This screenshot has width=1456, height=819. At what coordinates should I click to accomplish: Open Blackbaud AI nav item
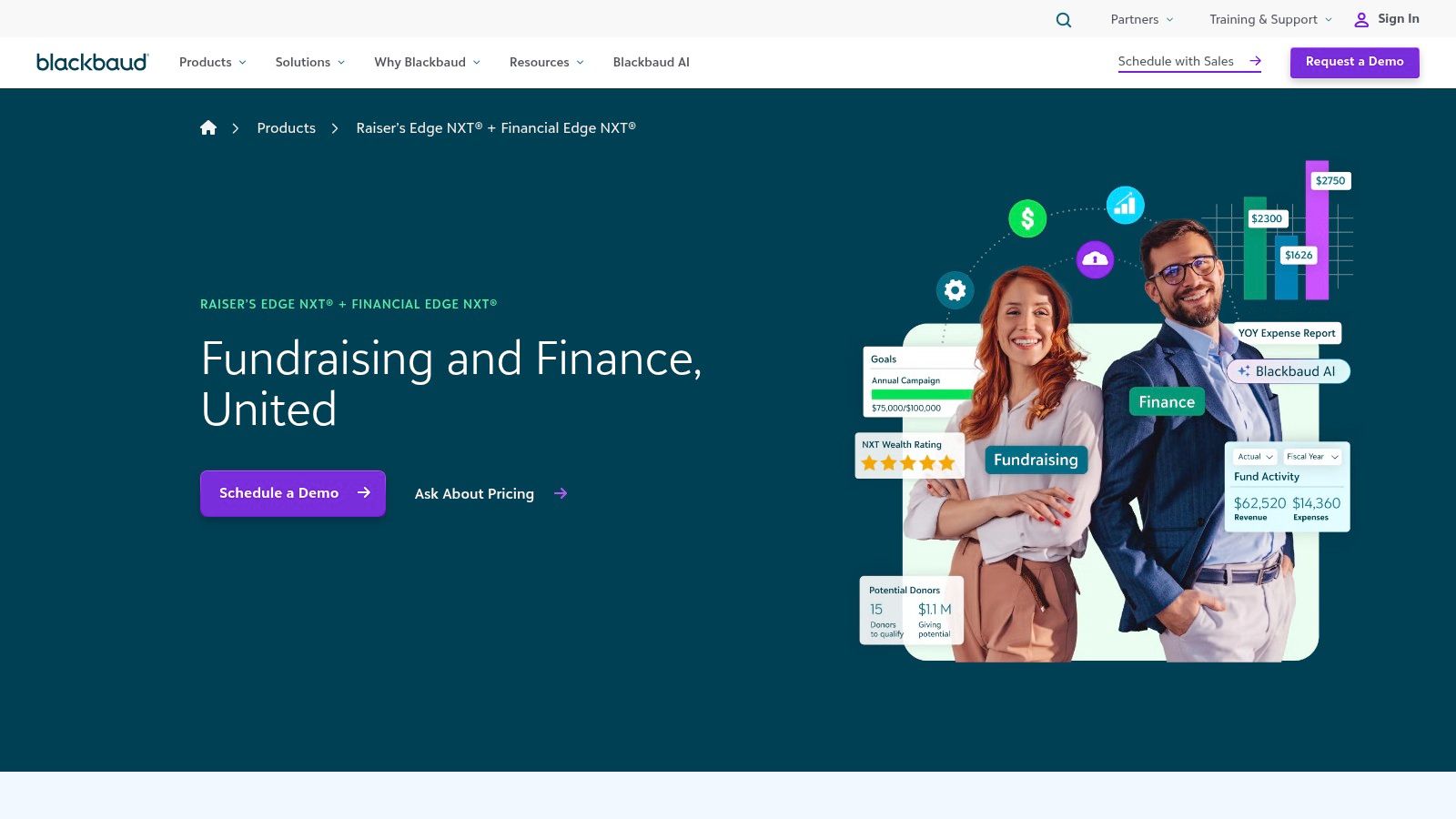tap(651, 62)
